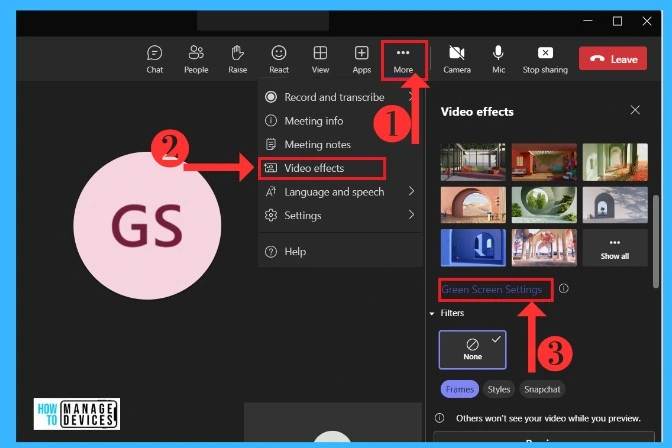The image size is (672, 448).
Task: Leave the meeting
Action: [613, 58]
